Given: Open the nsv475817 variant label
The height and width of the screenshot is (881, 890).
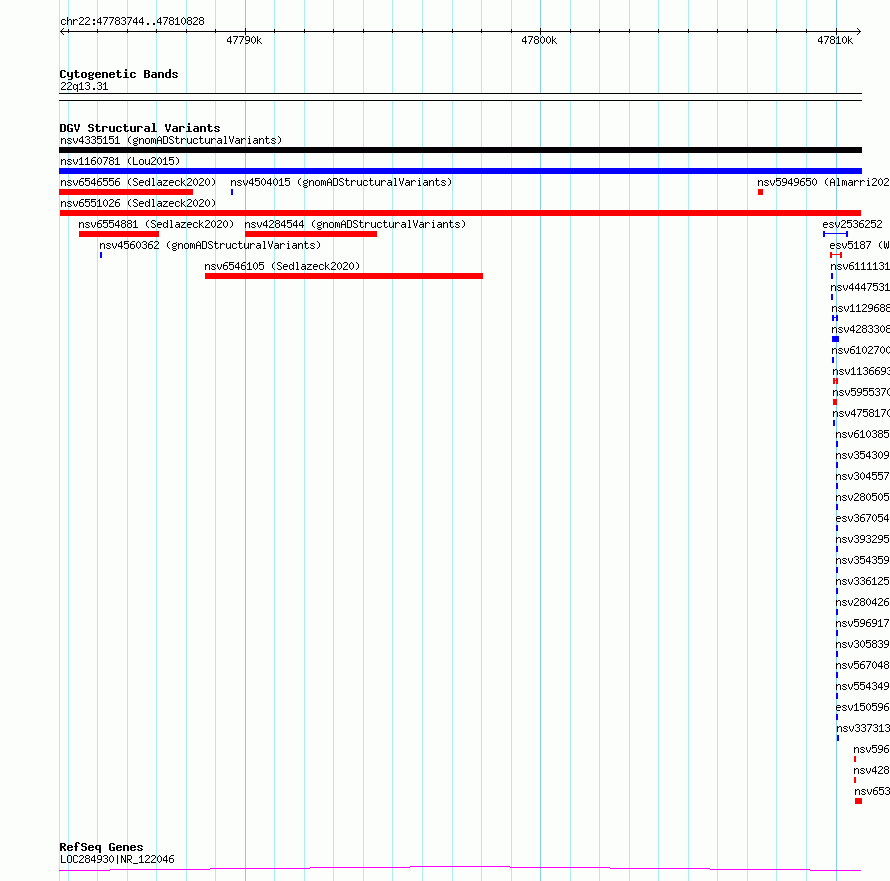Looking at the screenshot, I should [x=861, y=413].
